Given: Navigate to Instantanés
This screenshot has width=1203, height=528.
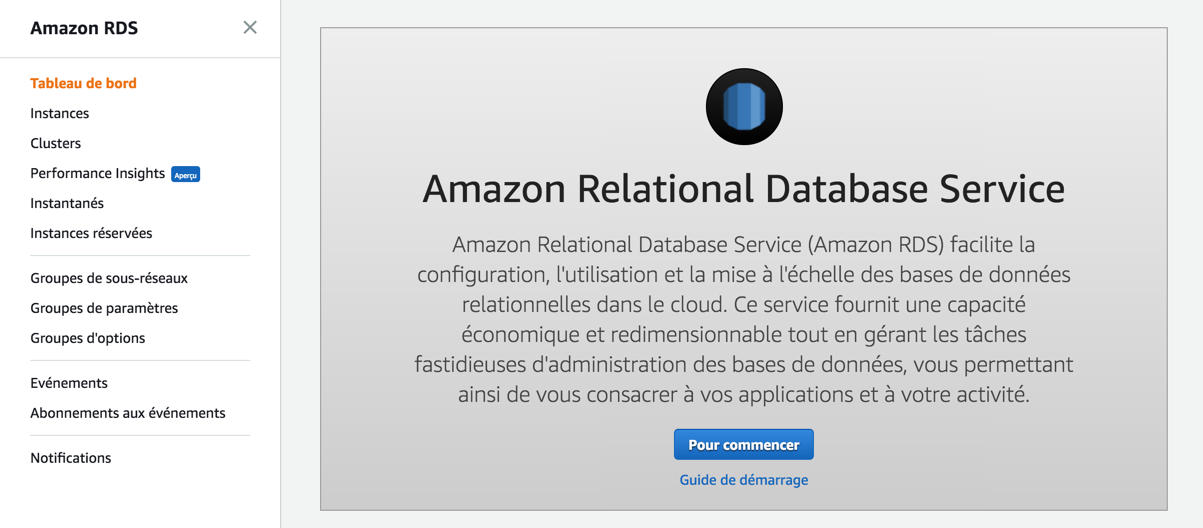Looking at the screenshot, I should [x=67, y=203].
